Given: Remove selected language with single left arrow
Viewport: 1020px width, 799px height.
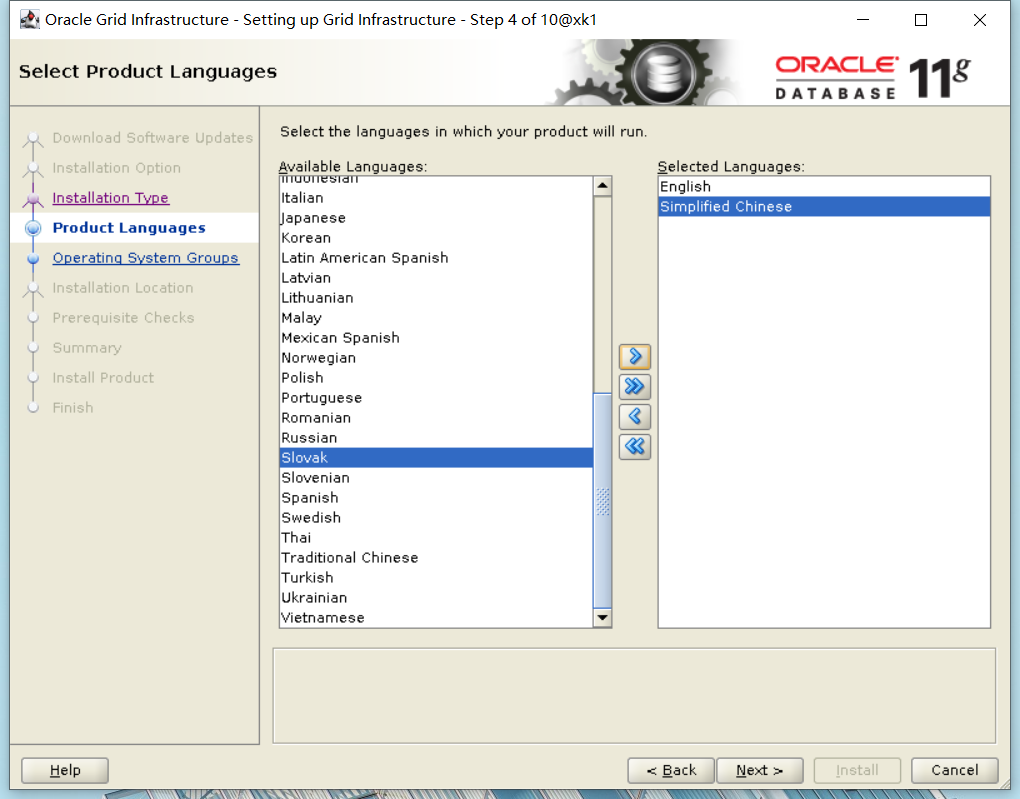Looking at the screenshot, I should pyautogui.click(x=634, y=416).
